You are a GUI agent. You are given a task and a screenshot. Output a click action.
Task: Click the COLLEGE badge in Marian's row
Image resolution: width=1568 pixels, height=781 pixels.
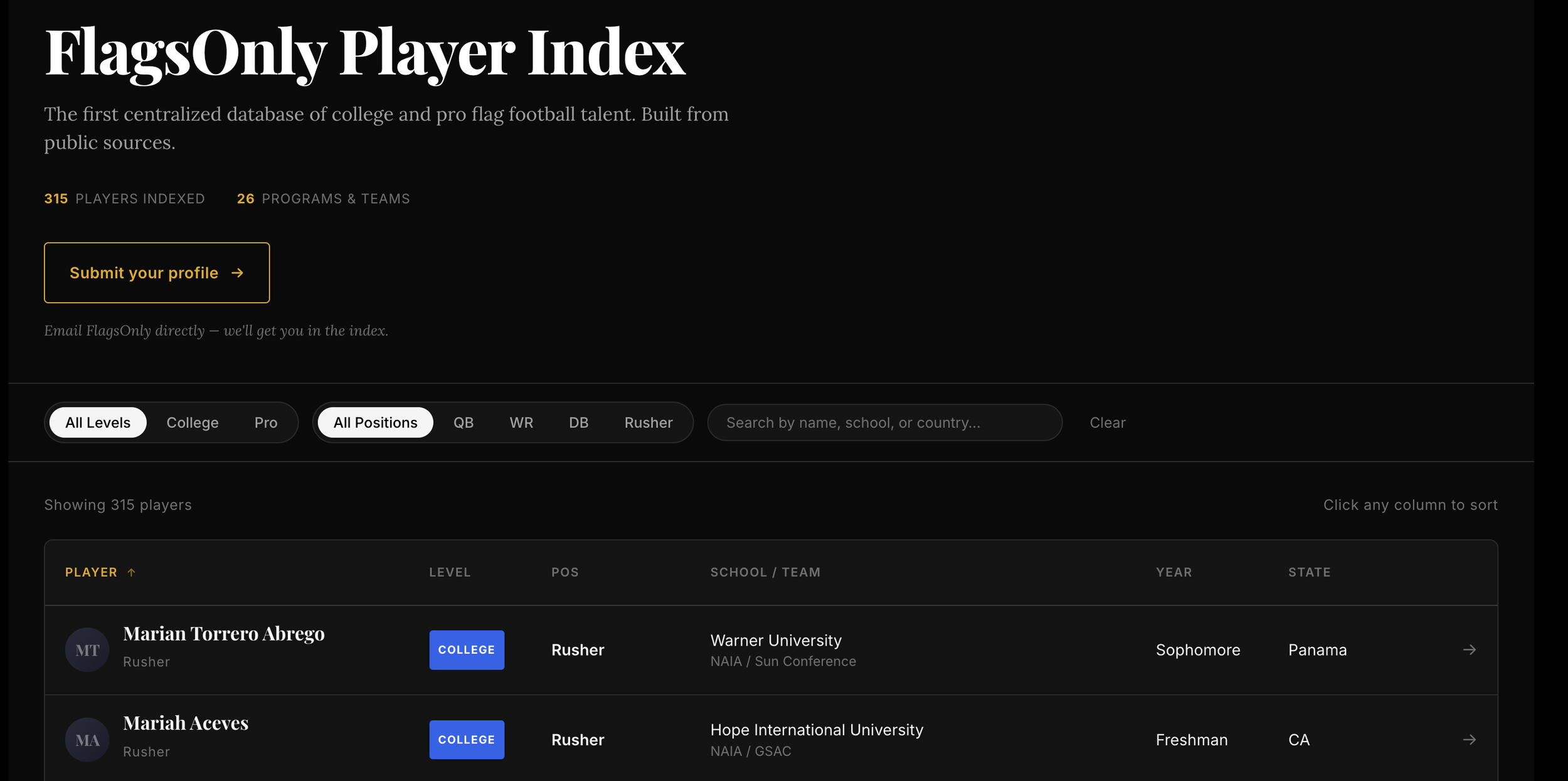(x=467, y=650)
